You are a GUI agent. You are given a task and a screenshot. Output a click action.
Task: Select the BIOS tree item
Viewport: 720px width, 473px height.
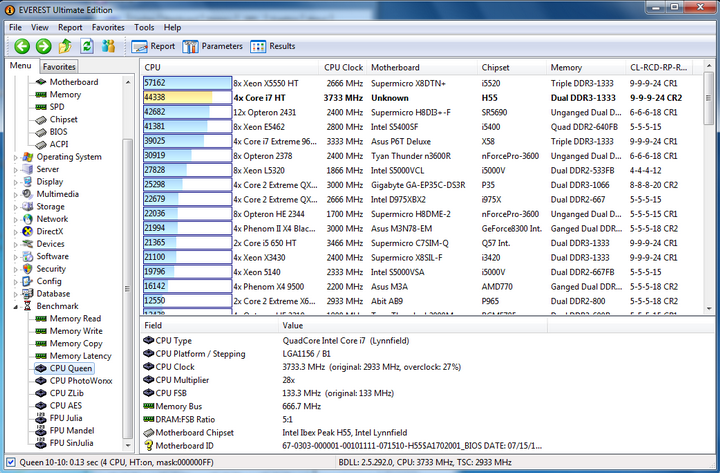58,132
